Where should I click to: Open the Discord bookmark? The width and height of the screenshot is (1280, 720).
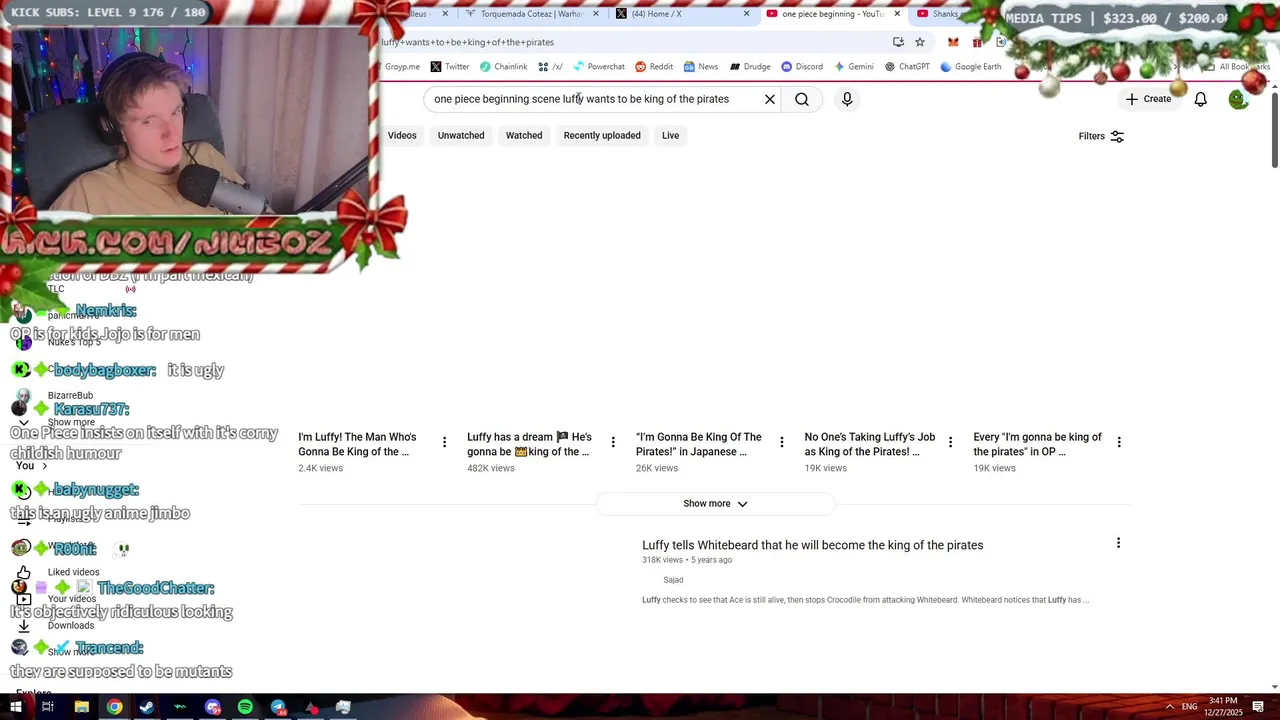802,67
